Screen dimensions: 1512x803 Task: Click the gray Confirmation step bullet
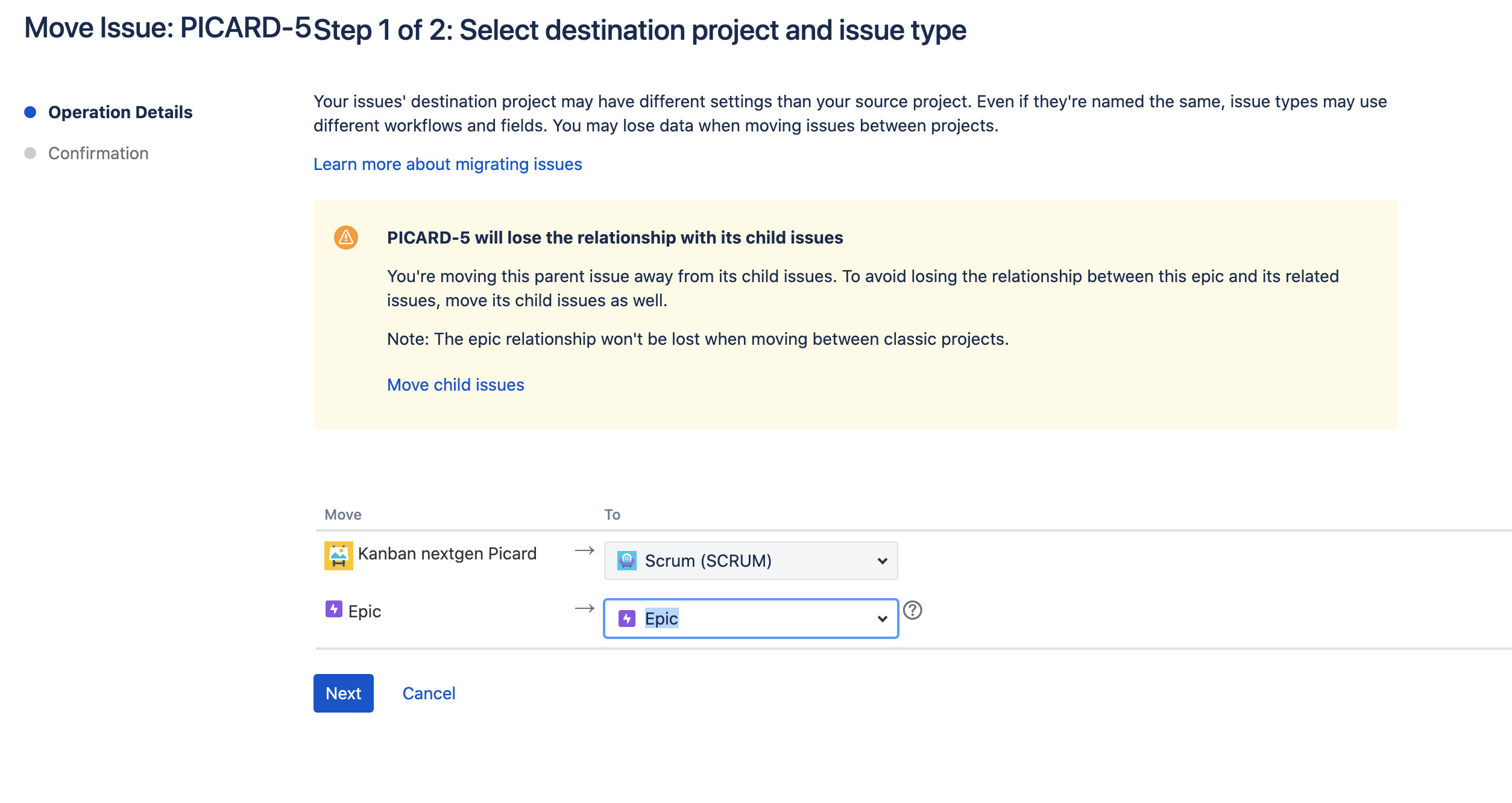(x=30, y=153)
